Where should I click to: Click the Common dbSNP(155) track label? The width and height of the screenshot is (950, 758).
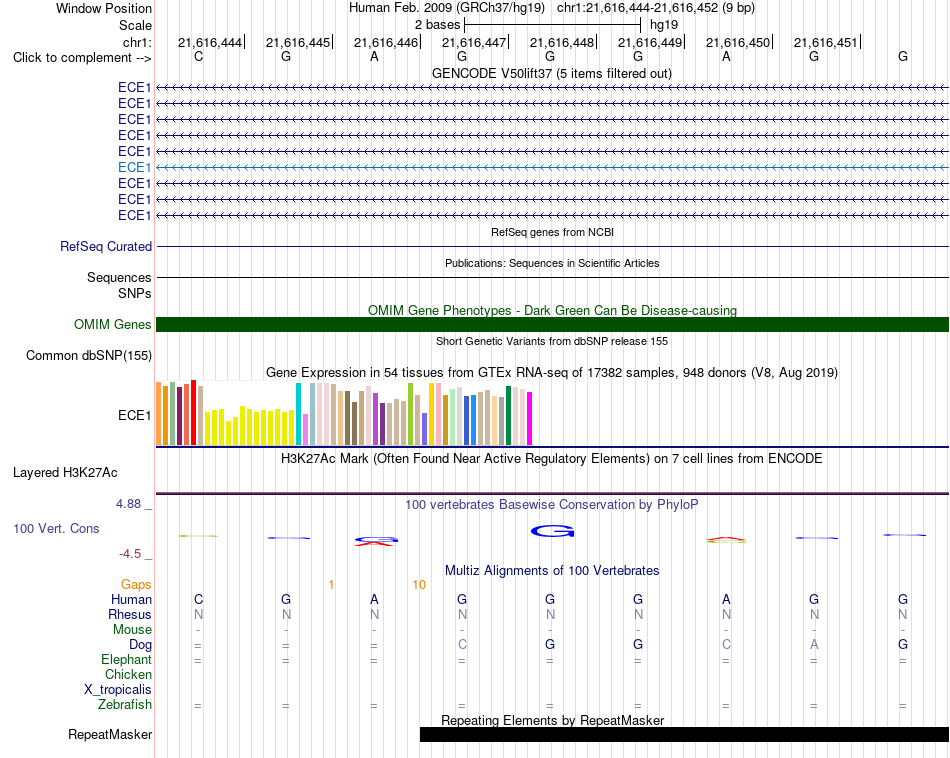[x=88, y=356]
